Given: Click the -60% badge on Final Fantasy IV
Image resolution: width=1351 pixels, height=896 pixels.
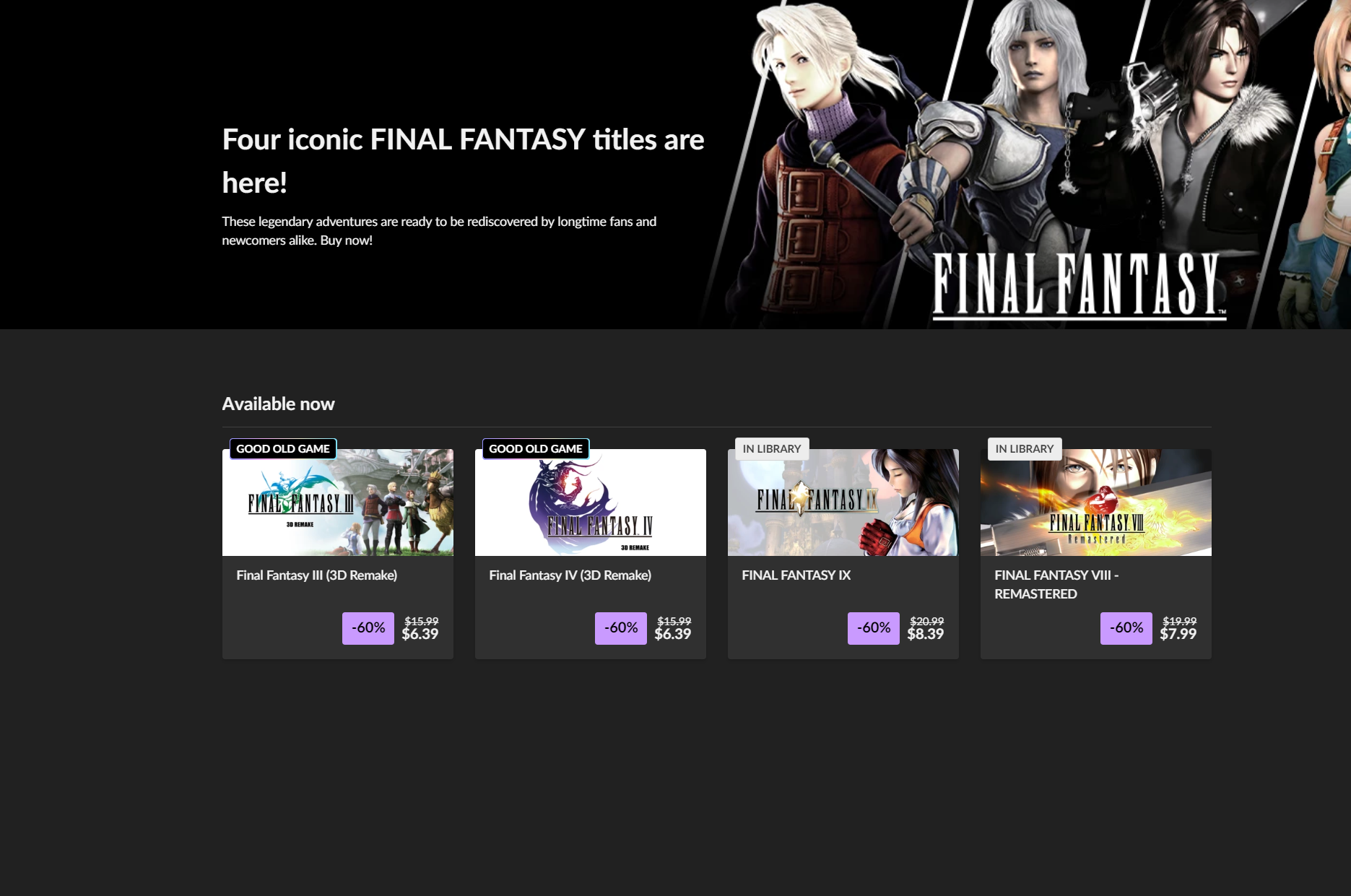Looking at the screenshot, I should pyautogui.click(x=621, y=628).
